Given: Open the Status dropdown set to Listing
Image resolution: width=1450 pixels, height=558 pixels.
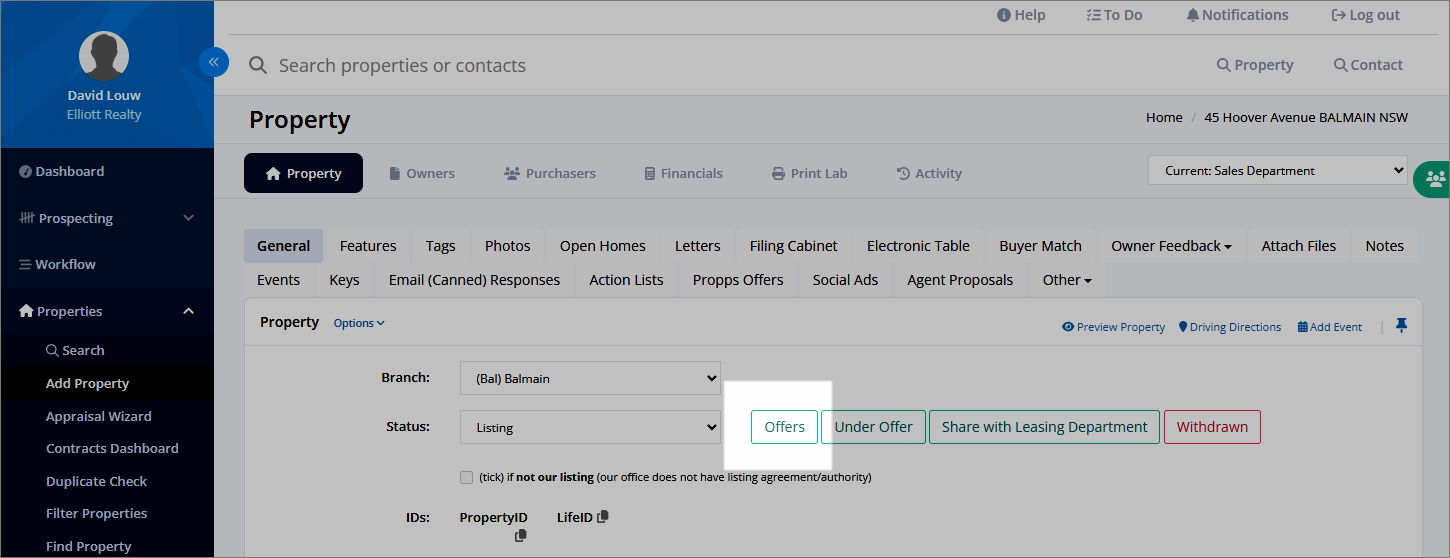Looking at the screenshot, I should pyautogui.click(x=590, y=427).
